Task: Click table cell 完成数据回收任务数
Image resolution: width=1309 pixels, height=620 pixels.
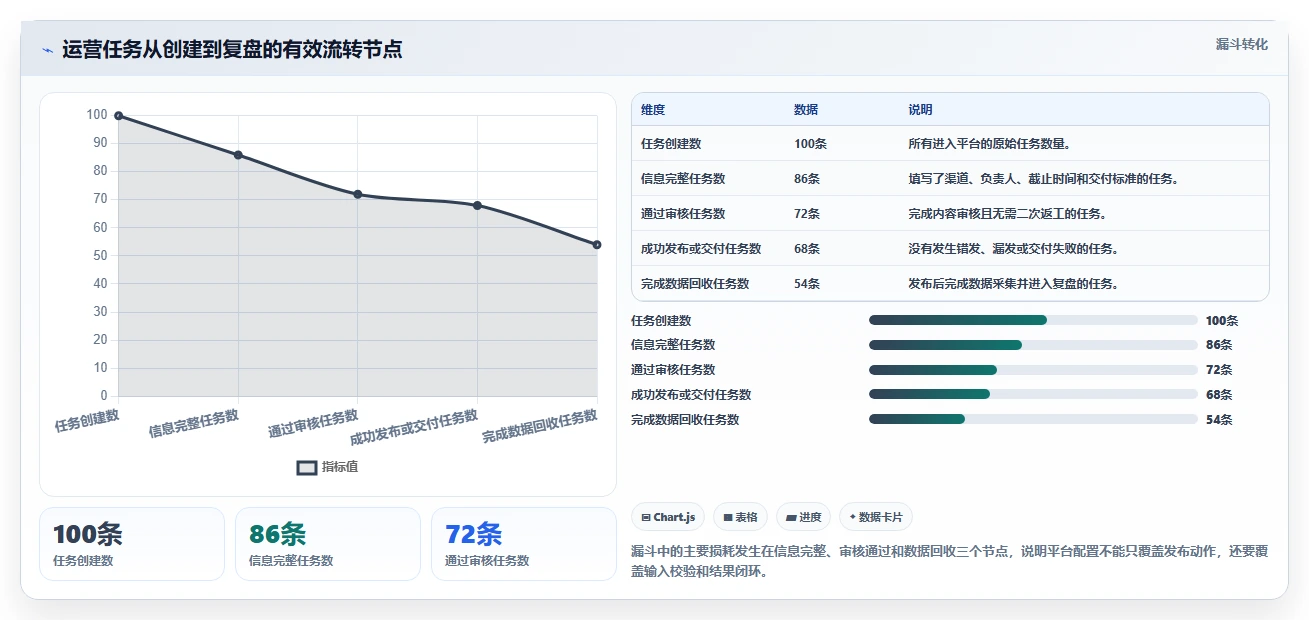Action: [x=695, y=284]
